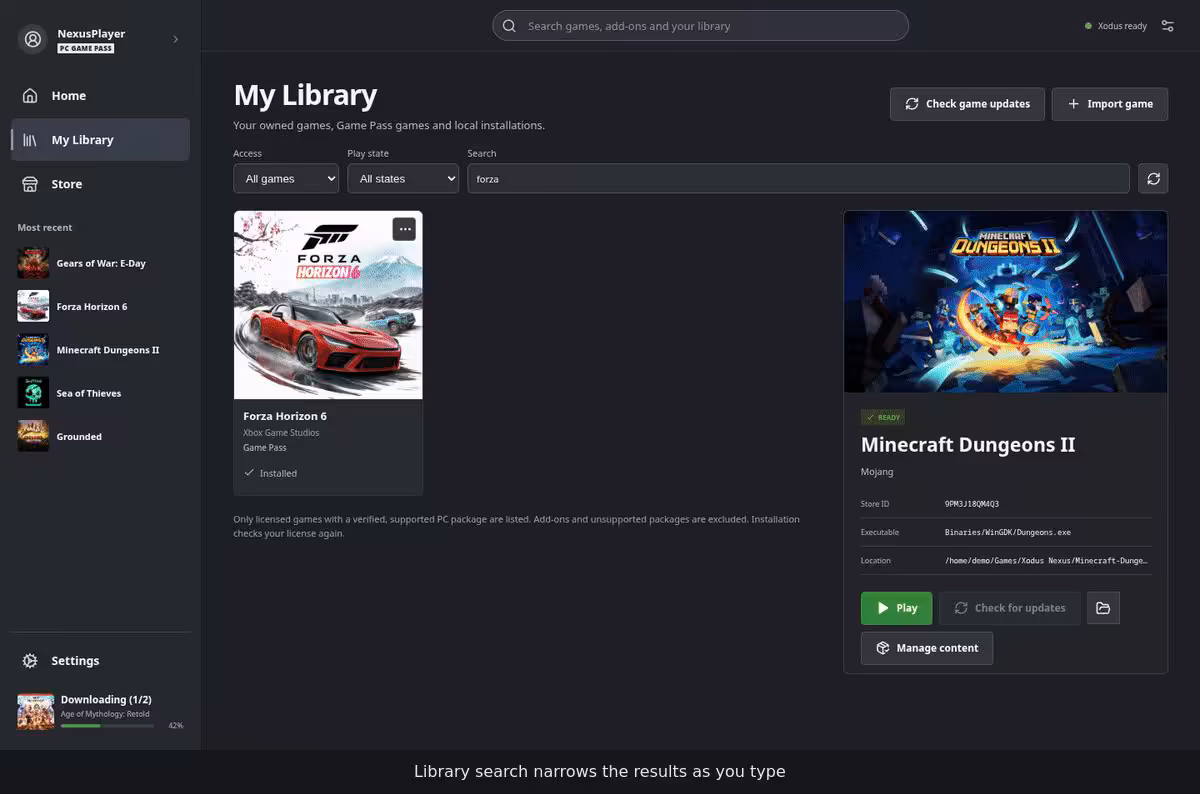This screenshot has height=794, width=1200.
Task: Click Xbox Game Studios publisher text
Action: click(281, 433)
